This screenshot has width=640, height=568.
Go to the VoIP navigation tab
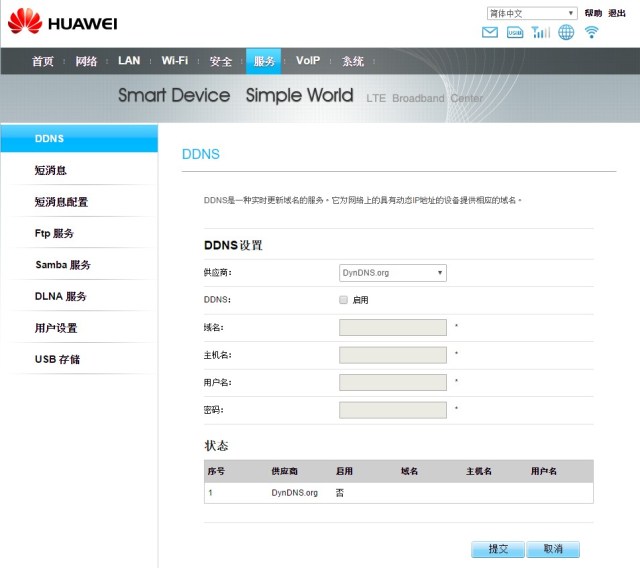coord(308,61)
